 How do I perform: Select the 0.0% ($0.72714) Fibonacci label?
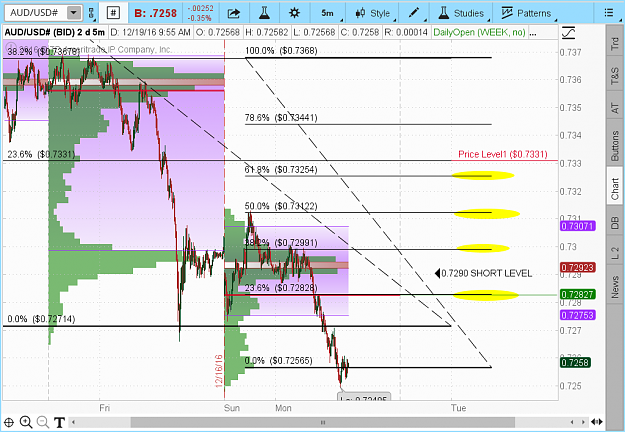[x=41, y=319]
